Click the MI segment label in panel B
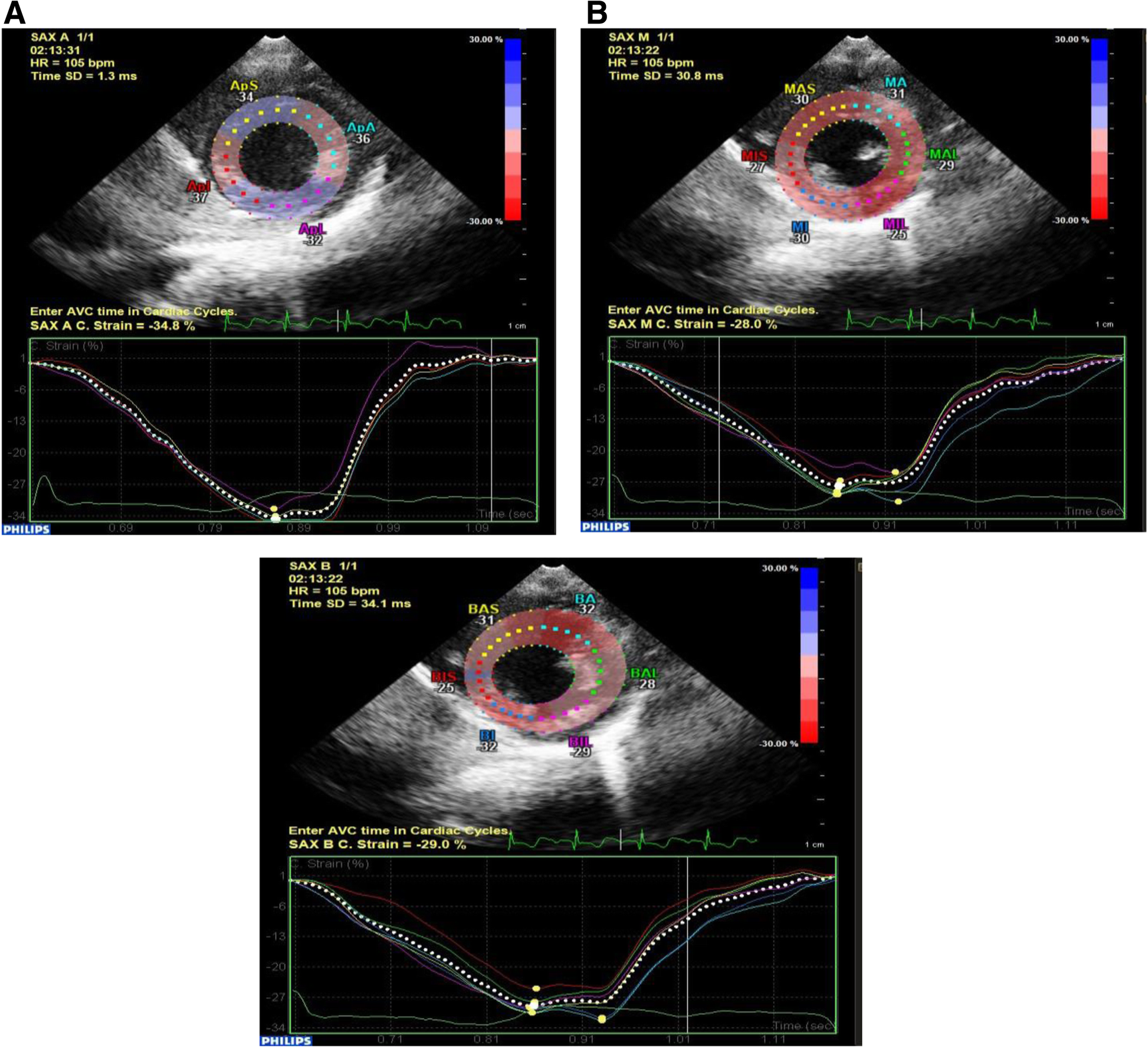Image resolution: width=1148 pixels, height=1048 pixels. (799, 227)
